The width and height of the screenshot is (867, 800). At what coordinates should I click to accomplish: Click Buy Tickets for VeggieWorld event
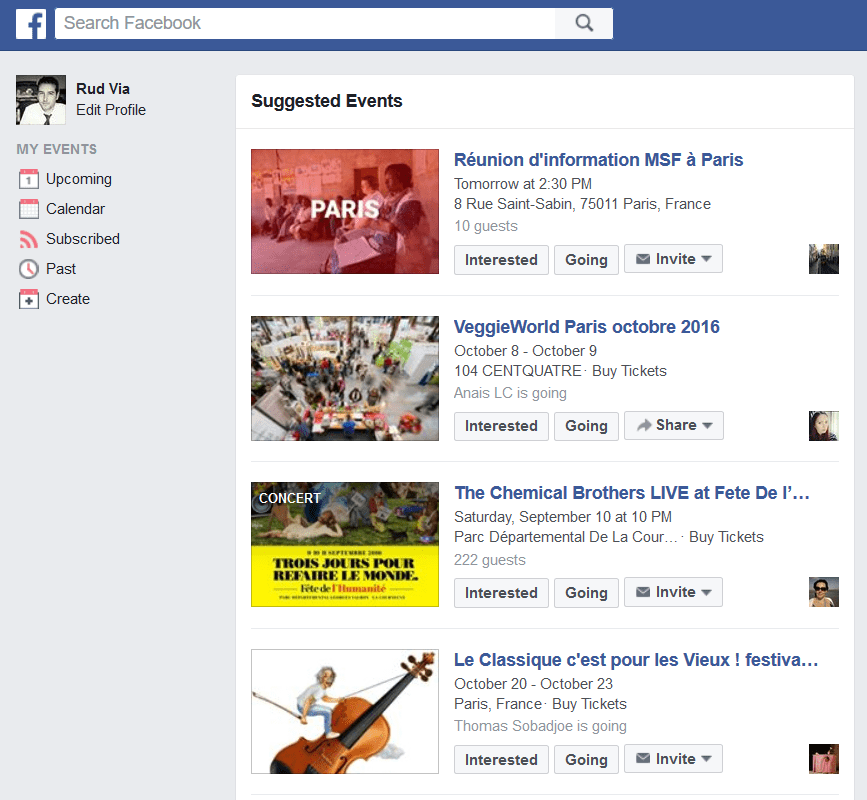[629, 371]
